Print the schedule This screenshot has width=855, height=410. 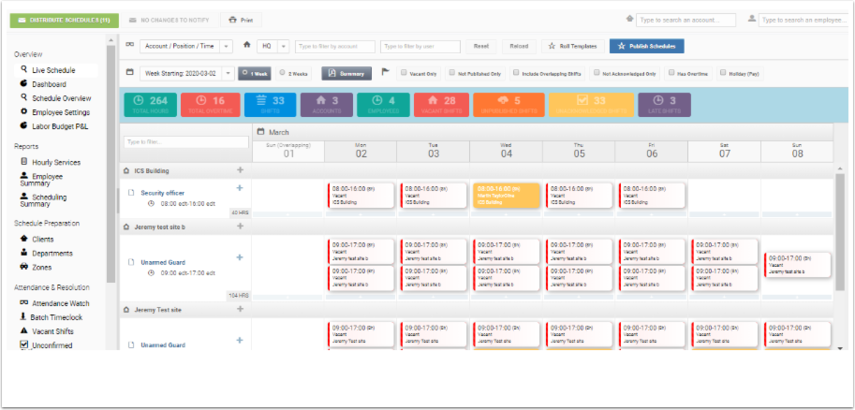[241, 20]
